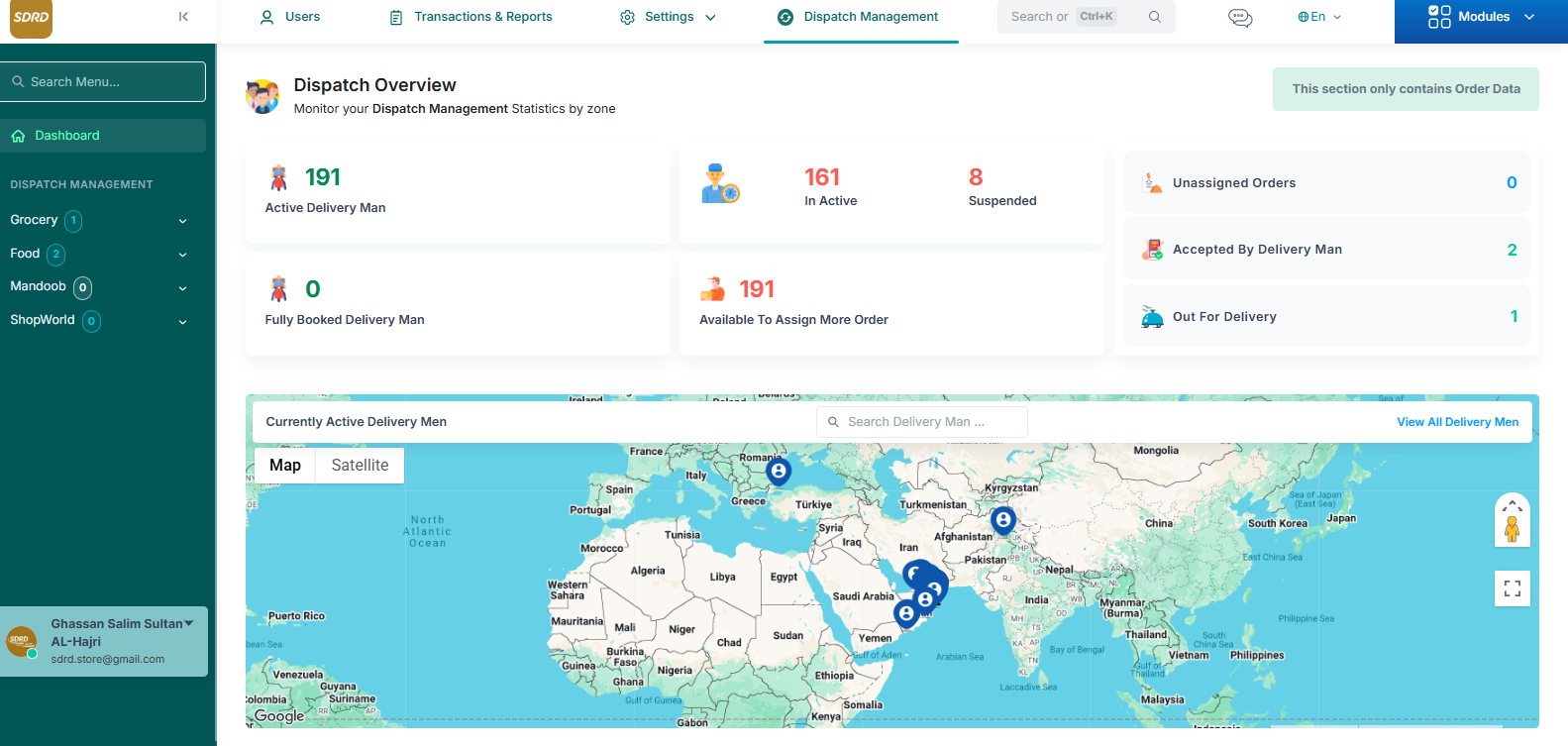The height and width of the screenshot is (746, 1568).
Task: Click Available To Assign More Order card
Action: pyautogui.click(x=891, y=304)
